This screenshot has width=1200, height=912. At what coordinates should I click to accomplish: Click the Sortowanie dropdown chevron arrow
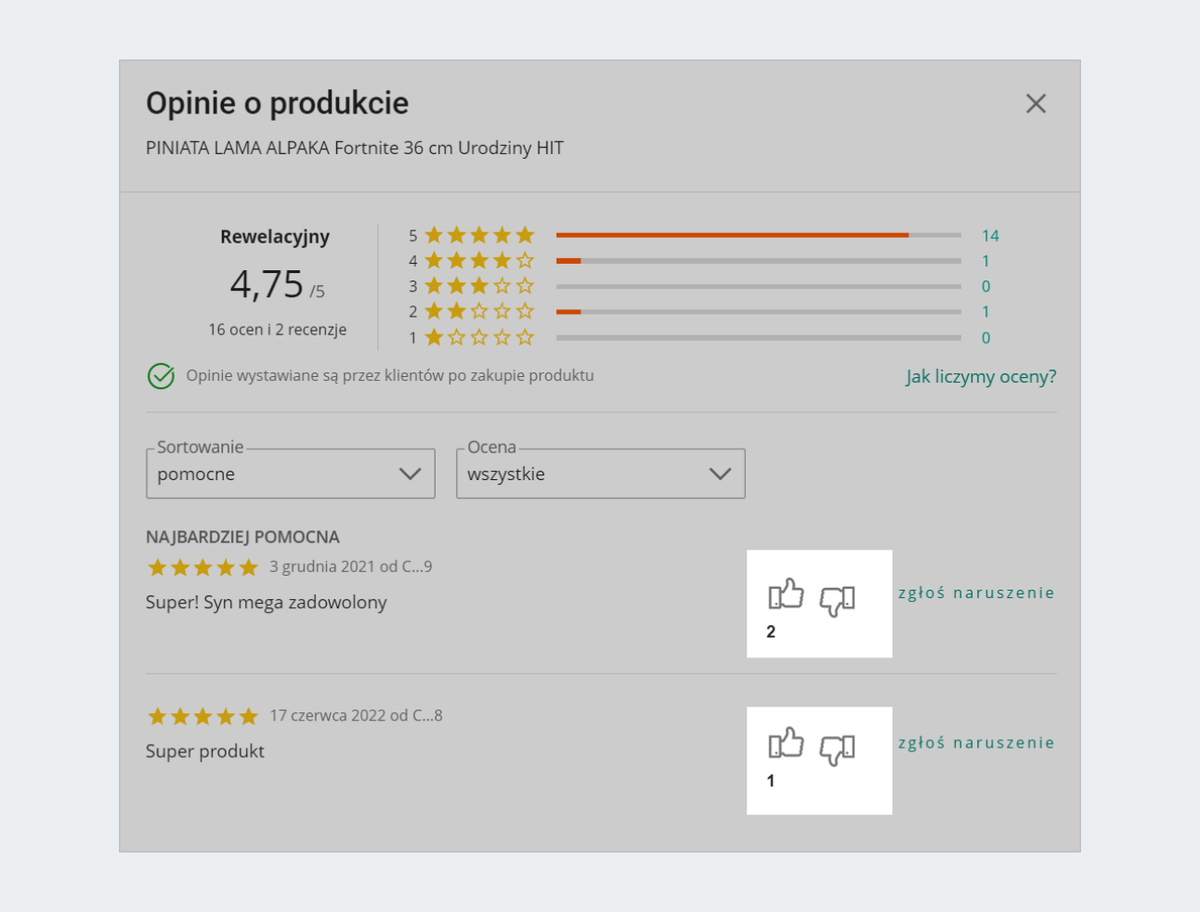coord(410,474)
